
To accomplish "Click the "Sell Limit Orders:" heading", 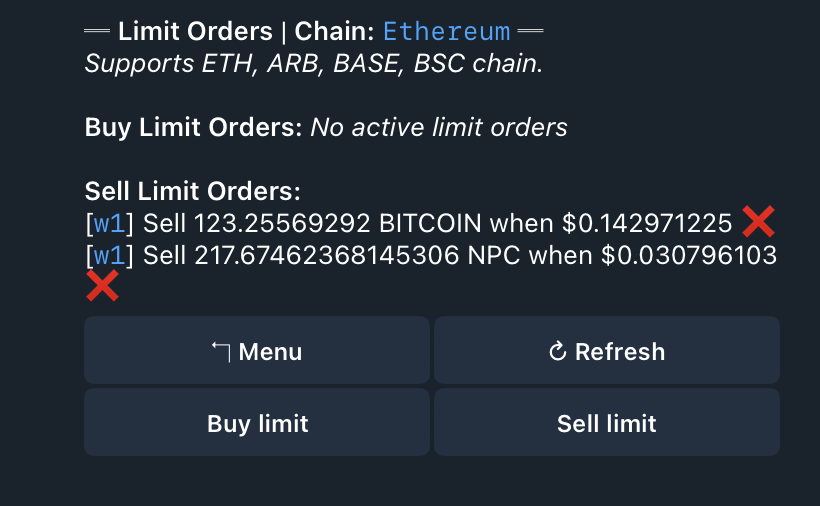I will point(193,191).
